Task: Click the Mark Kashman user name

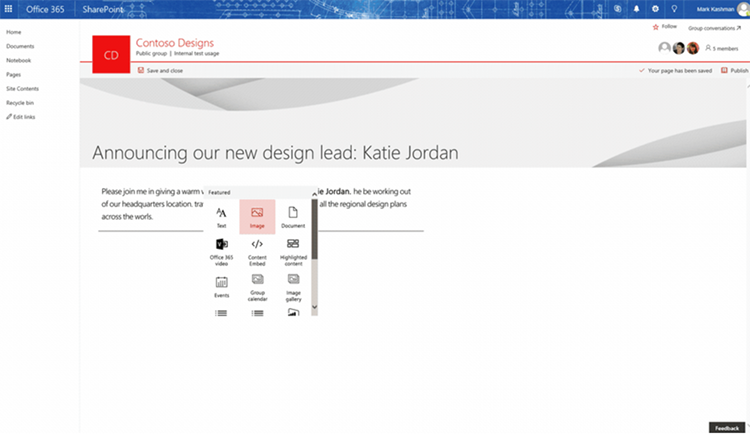Action: [715, 9]
